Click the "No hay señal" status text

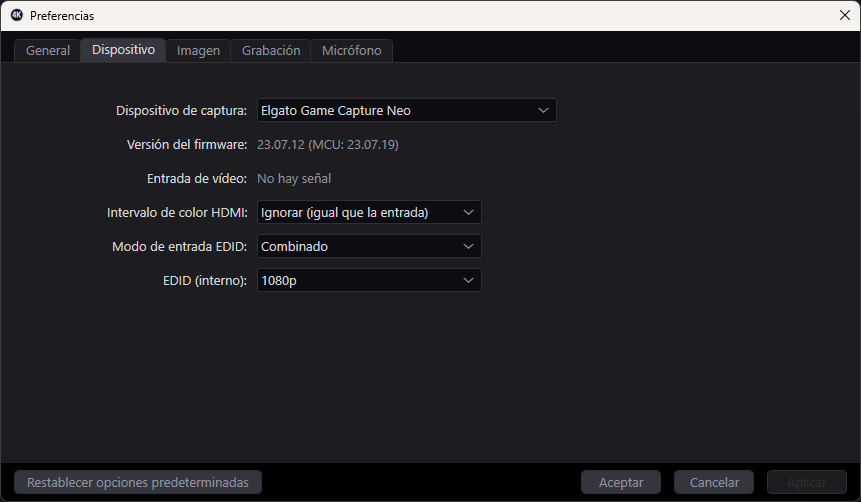(294, 179)
